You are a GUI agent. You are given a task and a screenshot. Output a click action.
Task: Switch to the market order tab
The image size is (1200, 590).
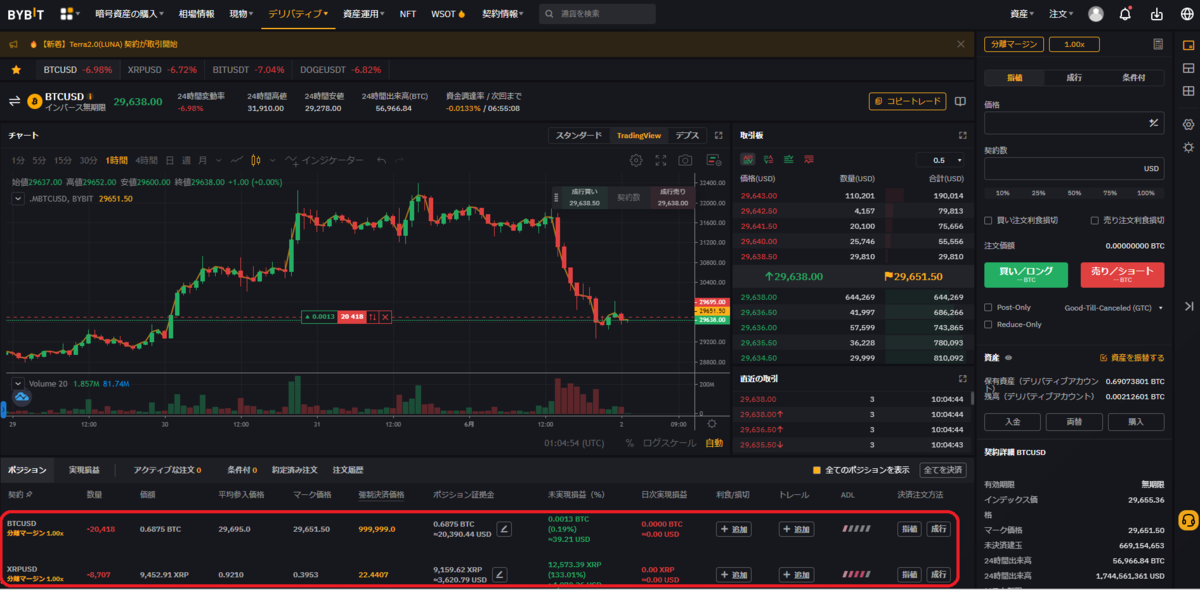tap(1074, 77)
